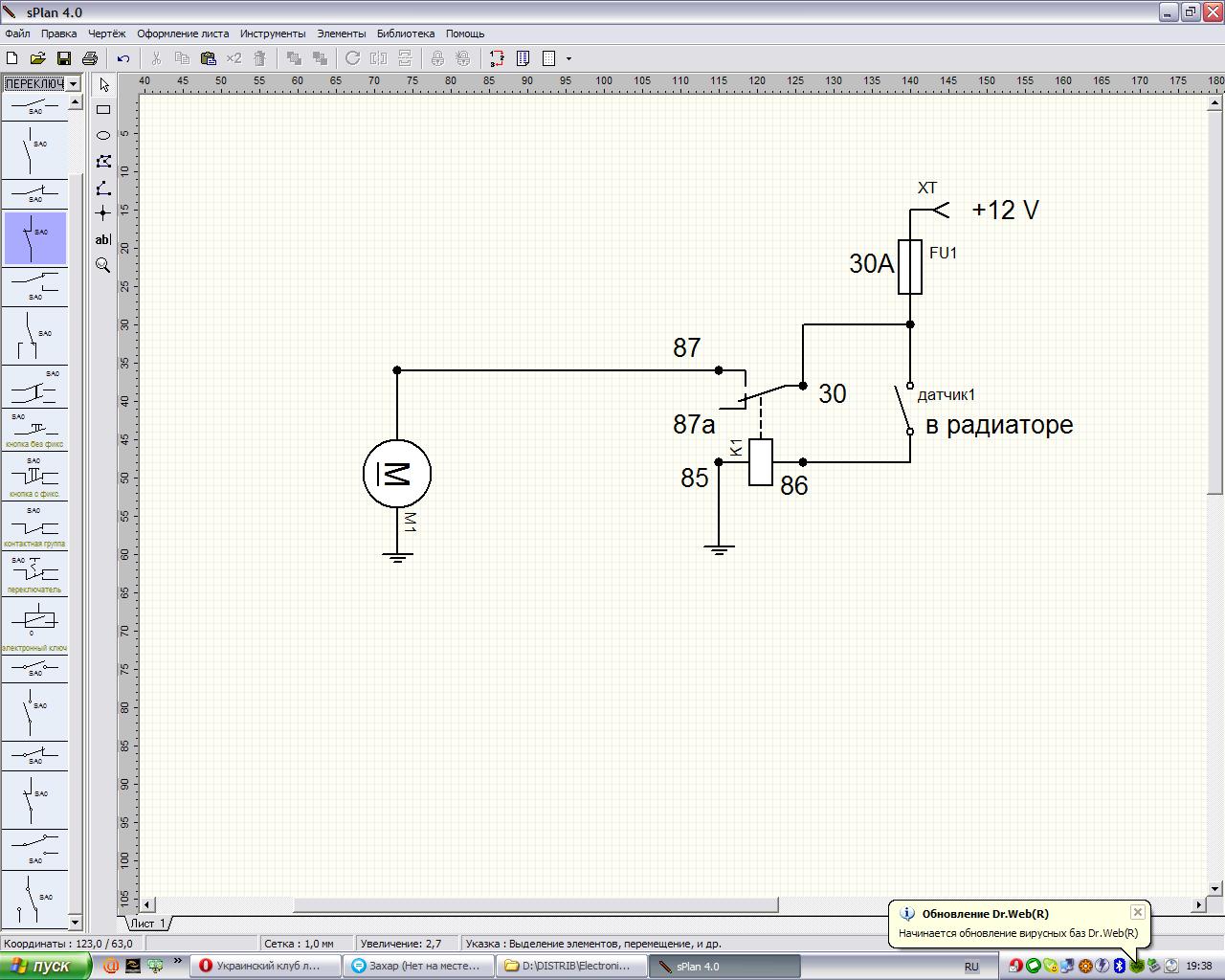Expand the grid options dropdown arrow
Image resolution: width=1225 pixels, height=980 pixels.
[568, 58]
